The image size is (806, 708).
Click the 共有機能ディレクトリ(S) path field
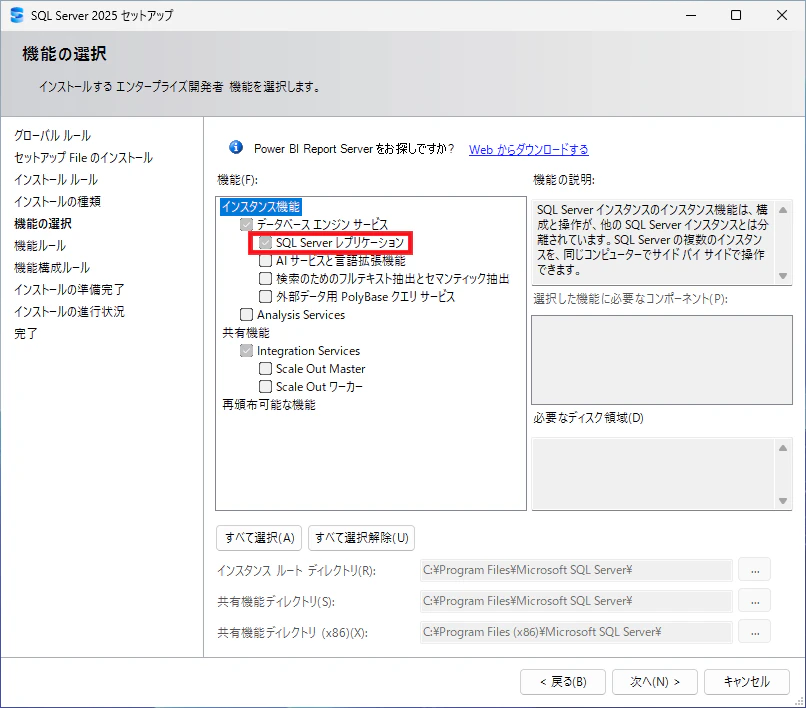coord(576,601)
